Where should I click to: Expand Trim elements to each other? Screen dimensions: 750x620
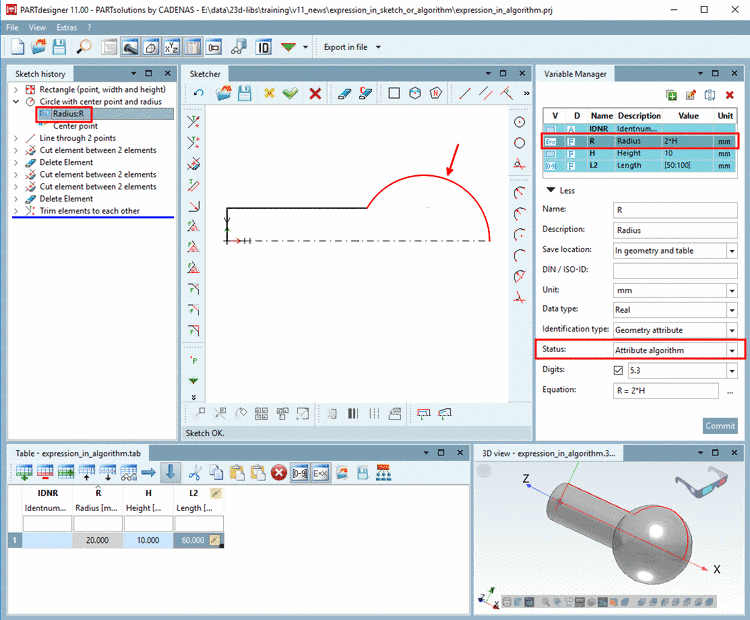pos(16,211)
